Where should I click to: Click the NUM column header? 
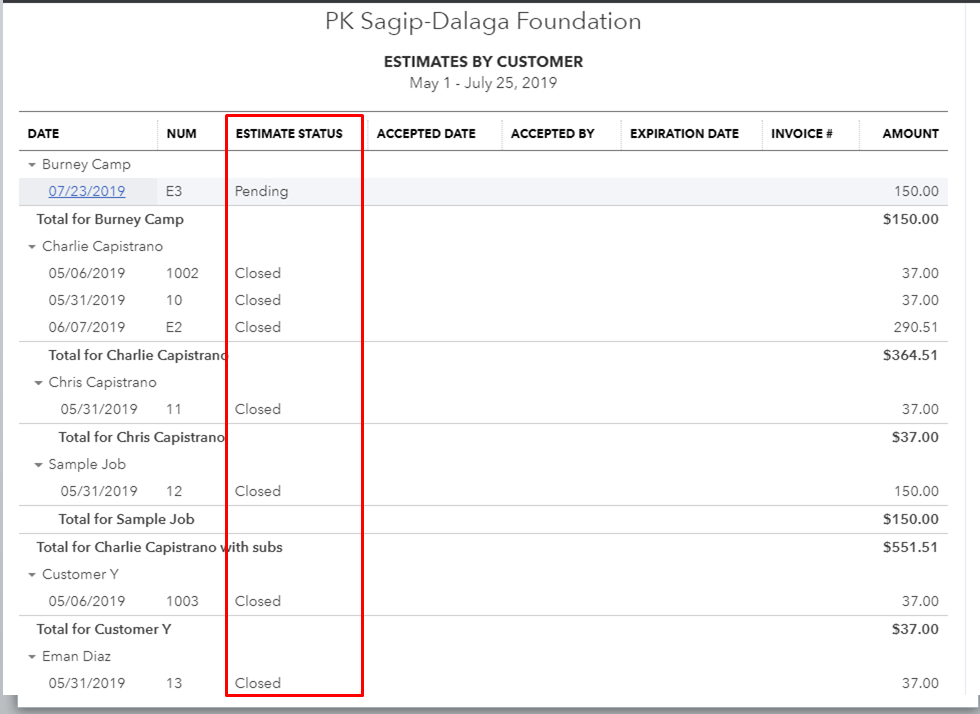tap(181, 134)
